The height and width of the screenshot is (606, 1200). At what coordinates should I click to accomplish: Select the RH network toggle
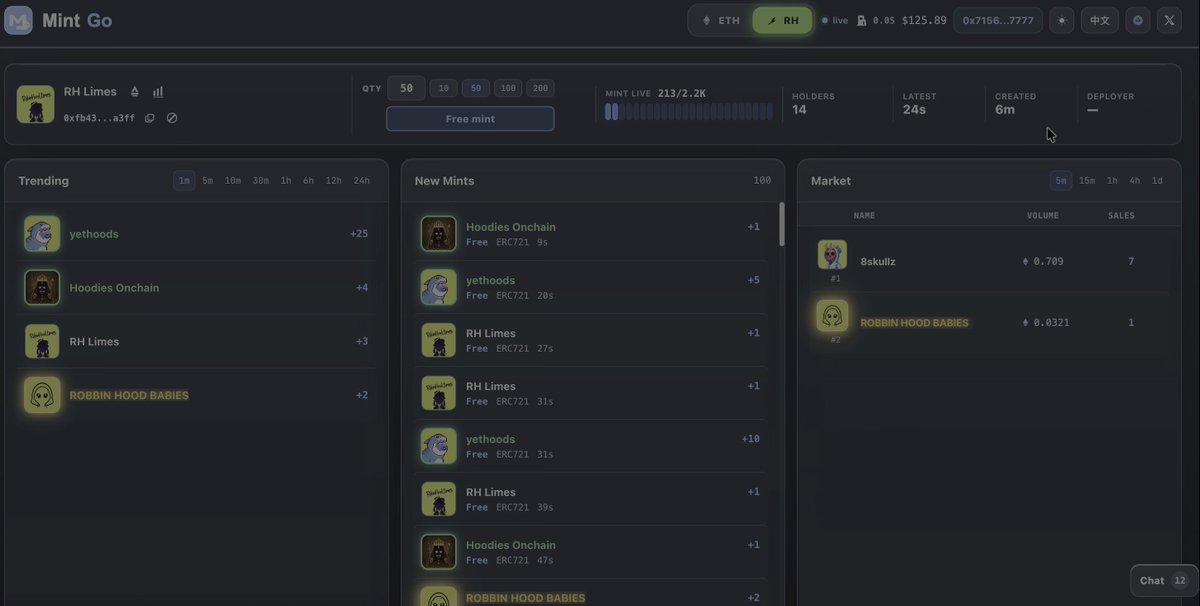783,20
